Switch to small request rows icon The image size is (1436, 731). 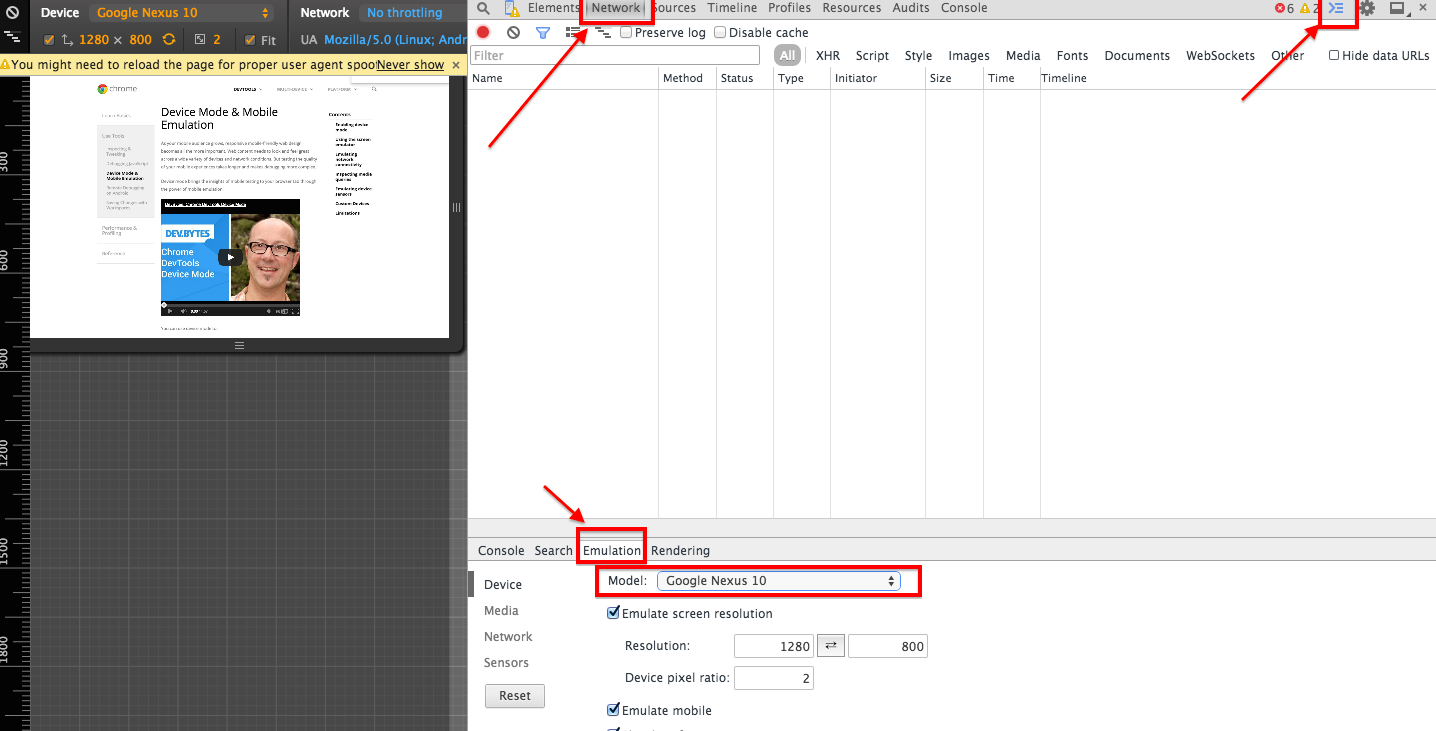[x=602, y=32]
